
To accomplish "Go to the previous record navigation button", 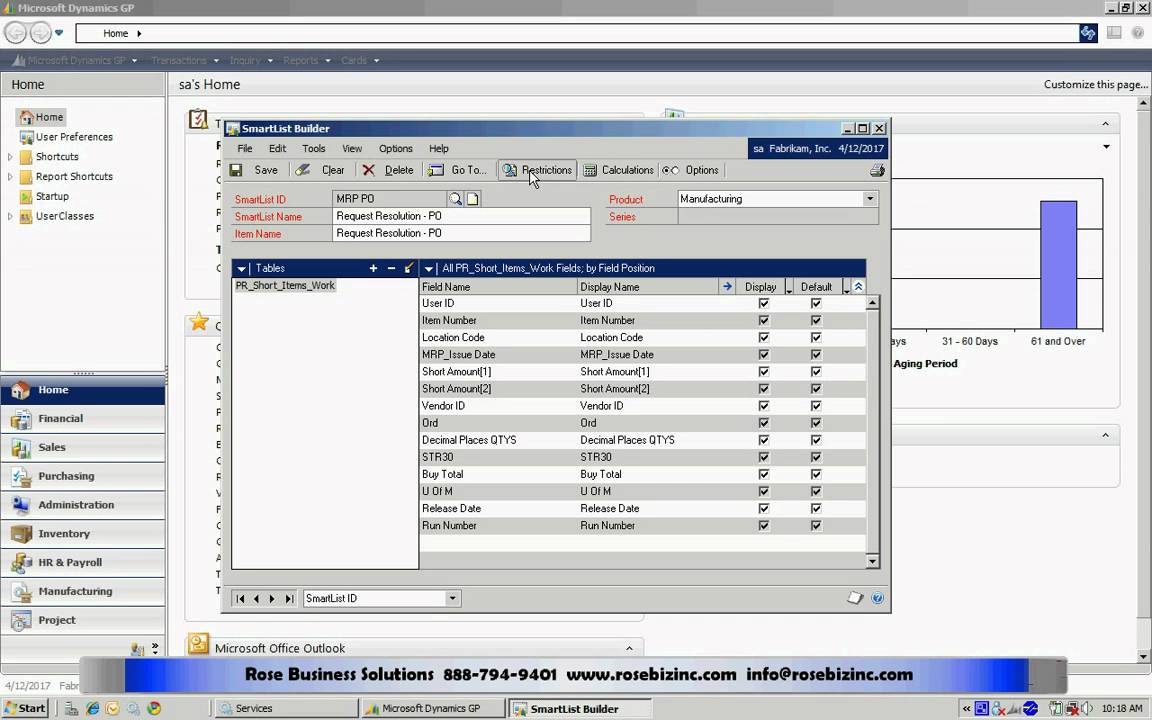I will click(x=256, y=599).
